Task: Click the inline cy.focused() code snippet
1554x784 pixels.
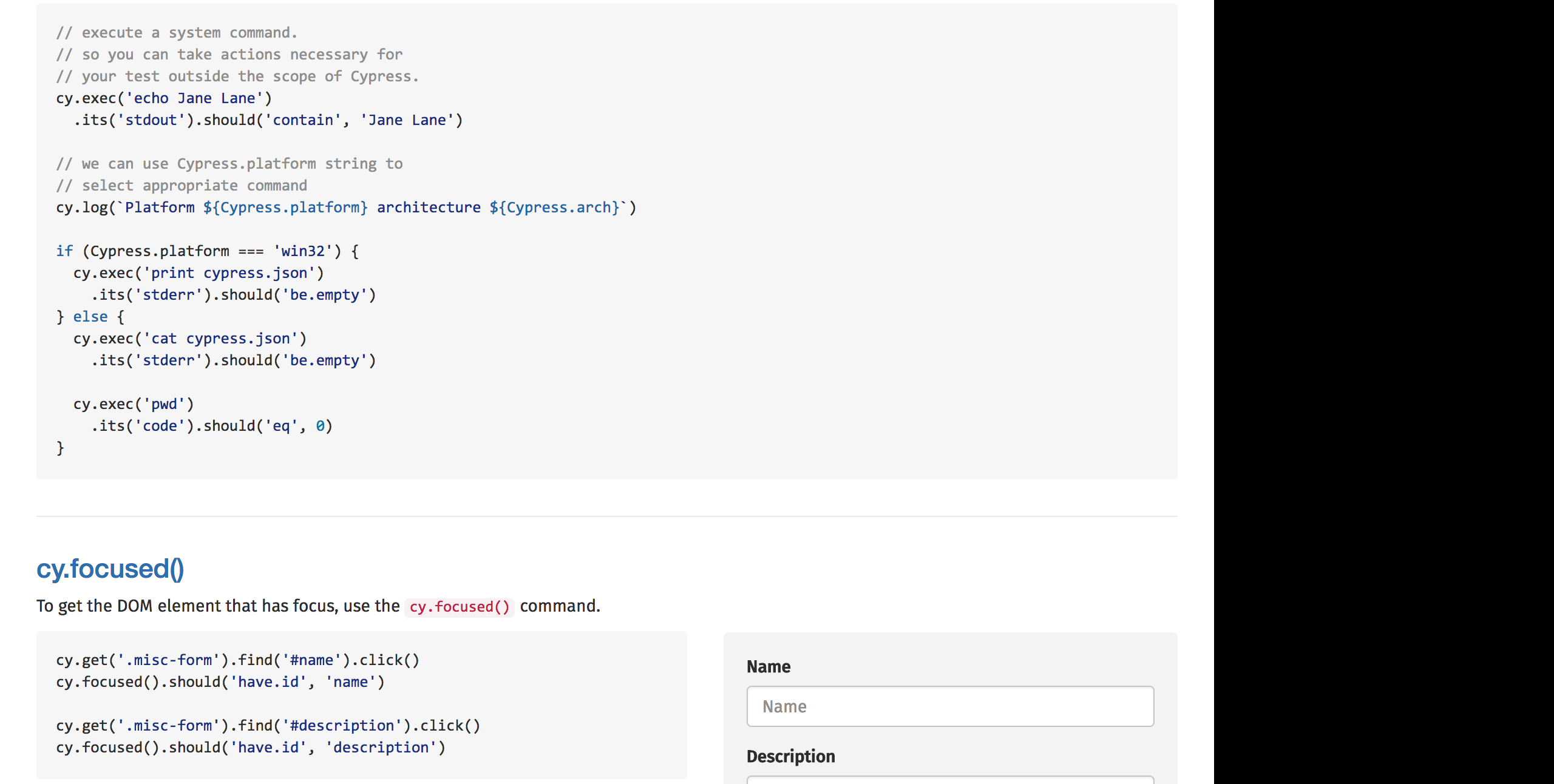Action: pos(460,606)
